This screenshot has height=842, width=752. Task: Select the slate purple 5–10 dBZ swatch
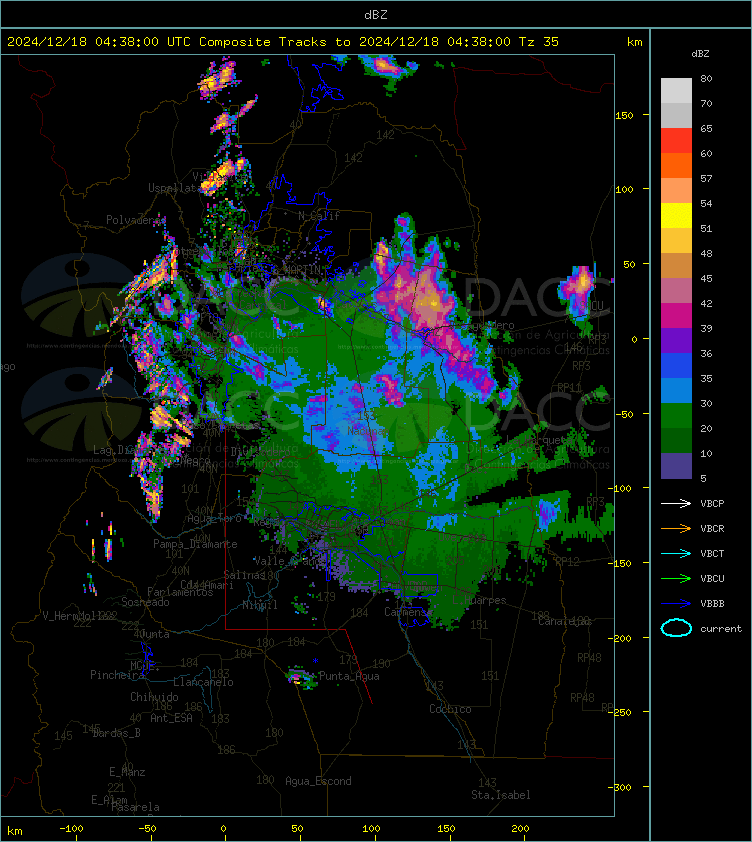point(676,466)
